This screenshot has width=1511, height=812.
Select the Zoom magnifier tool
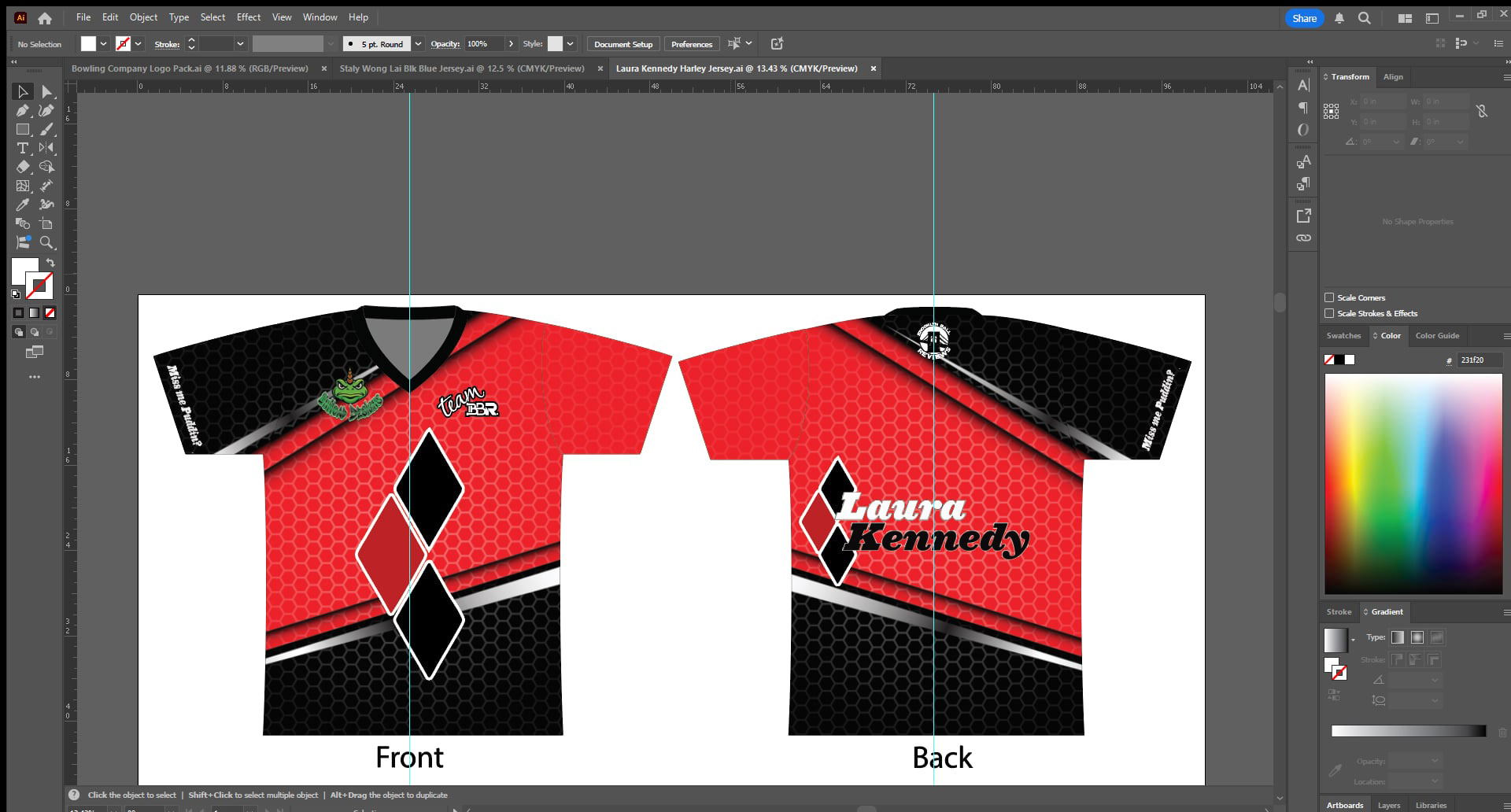[46, 242]
